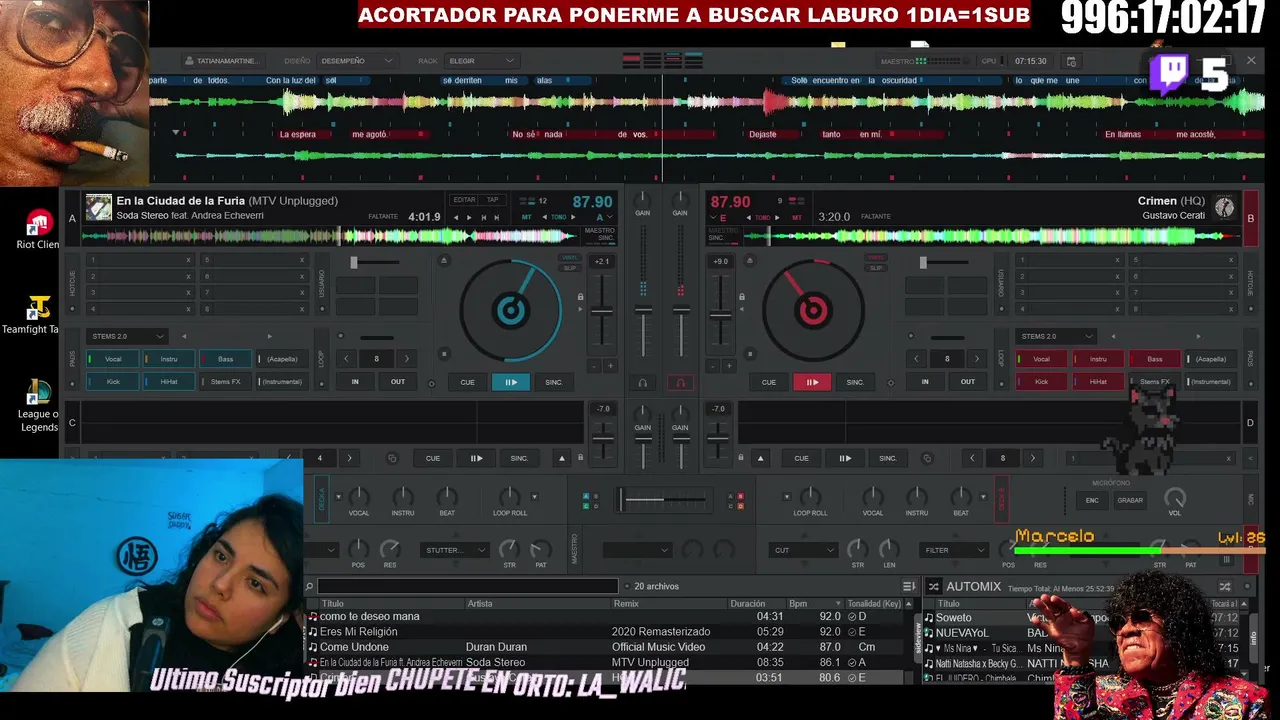Toggle headphone cue for deck B
The width and height of the screenshot is (1280, 720).
[680, 382]
